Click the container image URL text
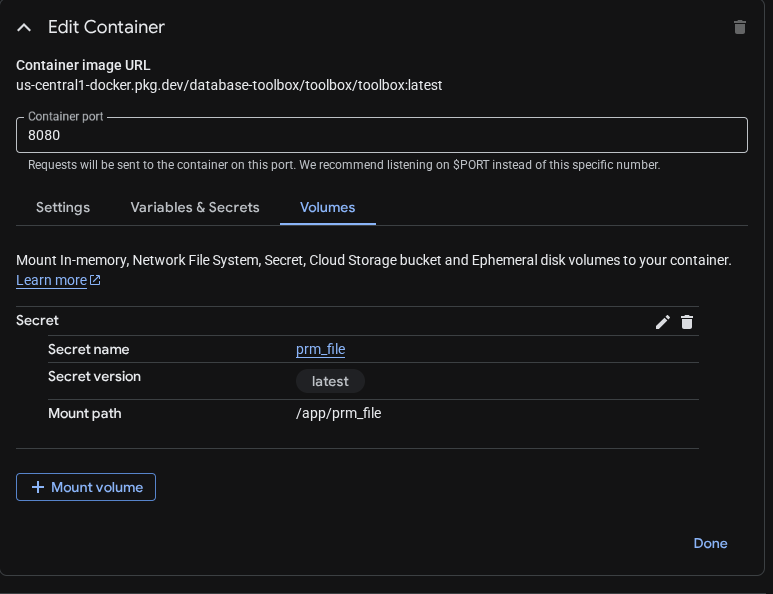Viewport: 773px width, 594px height. [229, 85]
